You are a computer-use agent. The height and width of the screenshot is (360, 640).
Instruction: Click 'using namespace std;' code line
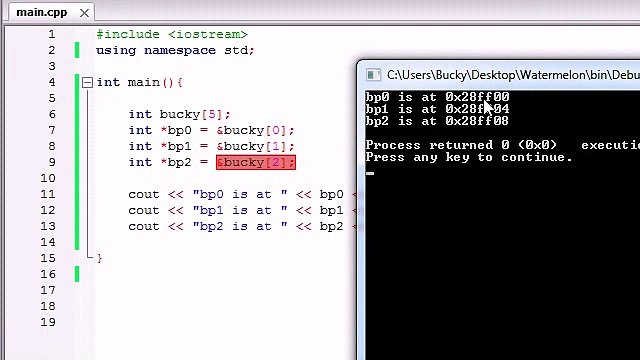pos(175,51)
